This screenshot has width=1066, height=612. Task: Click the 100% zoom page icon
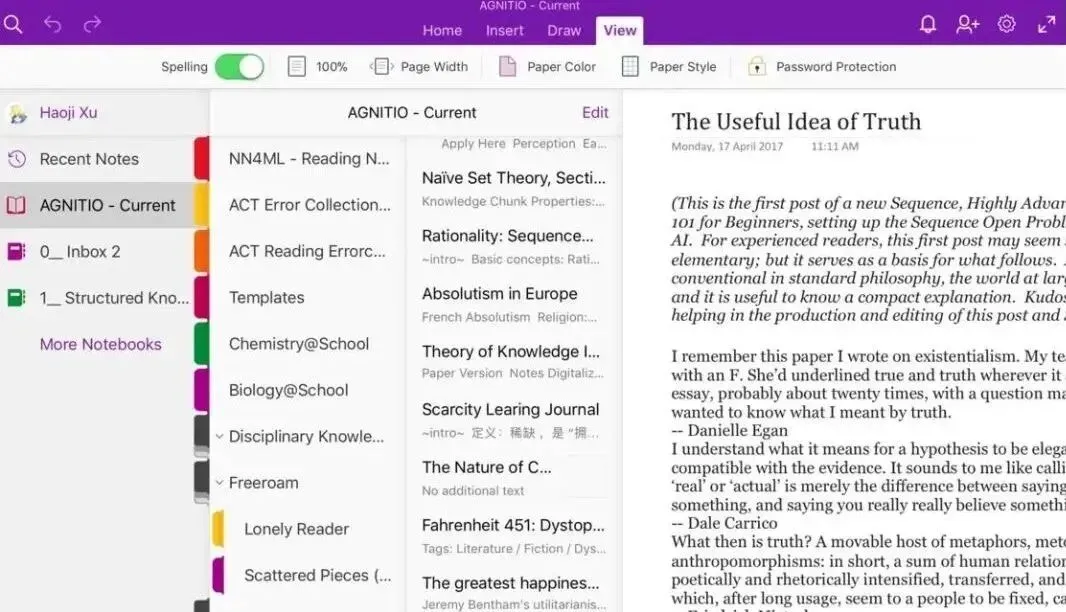(296, 67)
